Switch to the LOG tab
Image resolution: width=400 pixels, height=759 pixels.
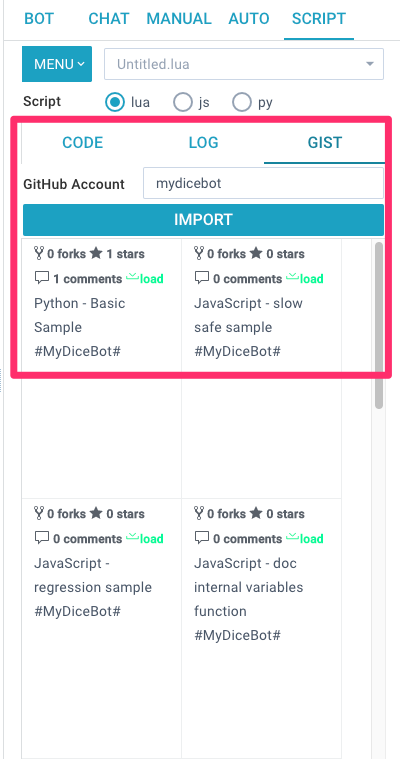tap(203, 142)
